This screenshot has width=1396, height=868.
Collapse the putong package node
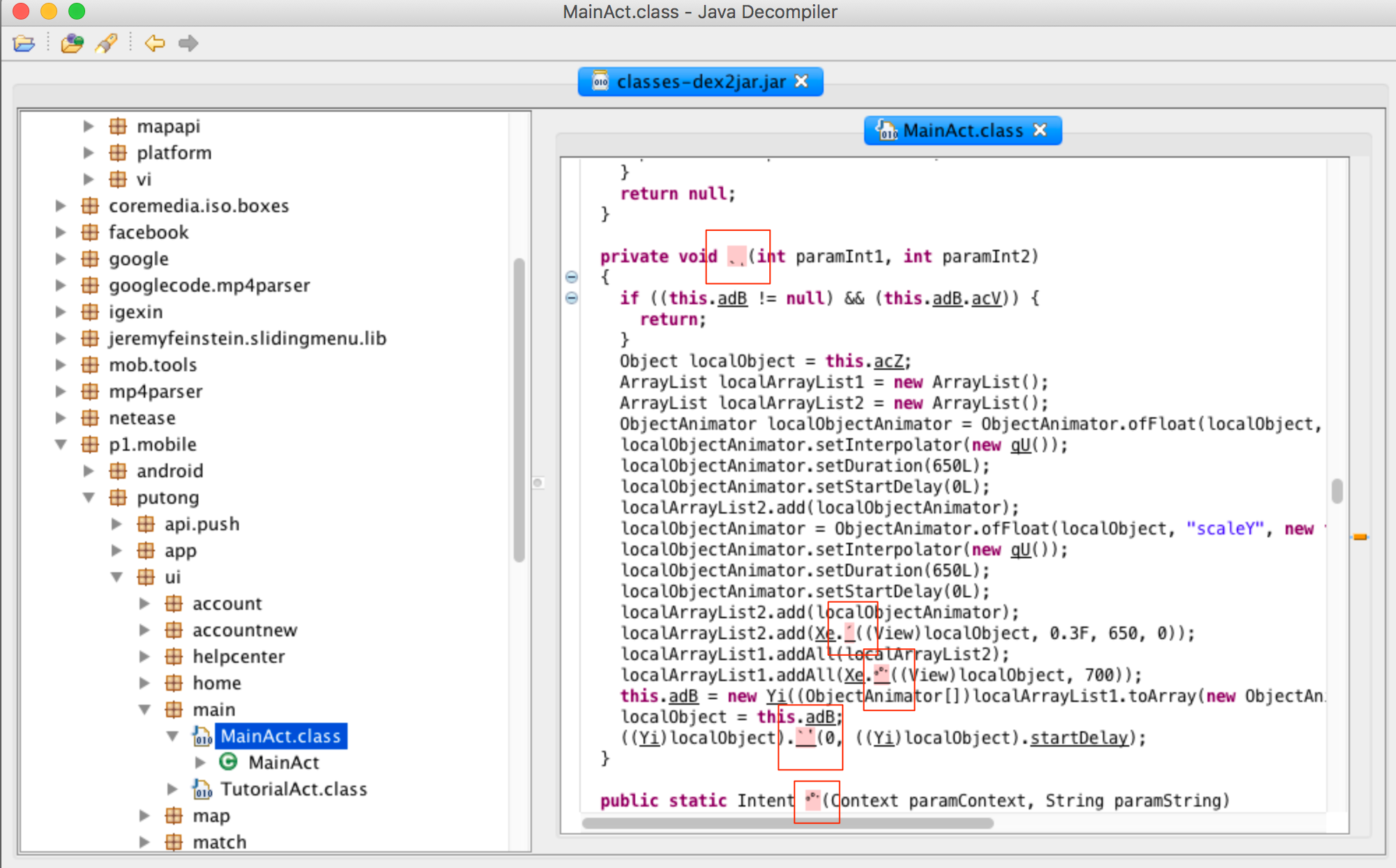tap(89, 497)
